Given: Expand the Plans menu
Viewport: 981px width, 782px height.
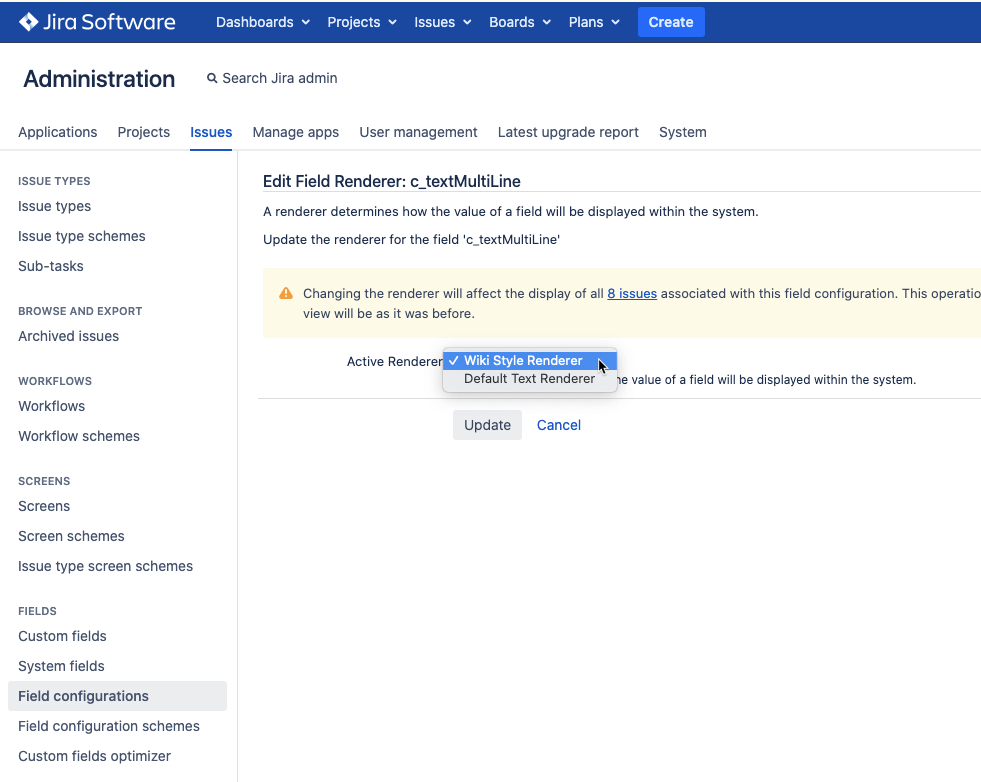Looking at the screenshot, I should coord(594,22).
